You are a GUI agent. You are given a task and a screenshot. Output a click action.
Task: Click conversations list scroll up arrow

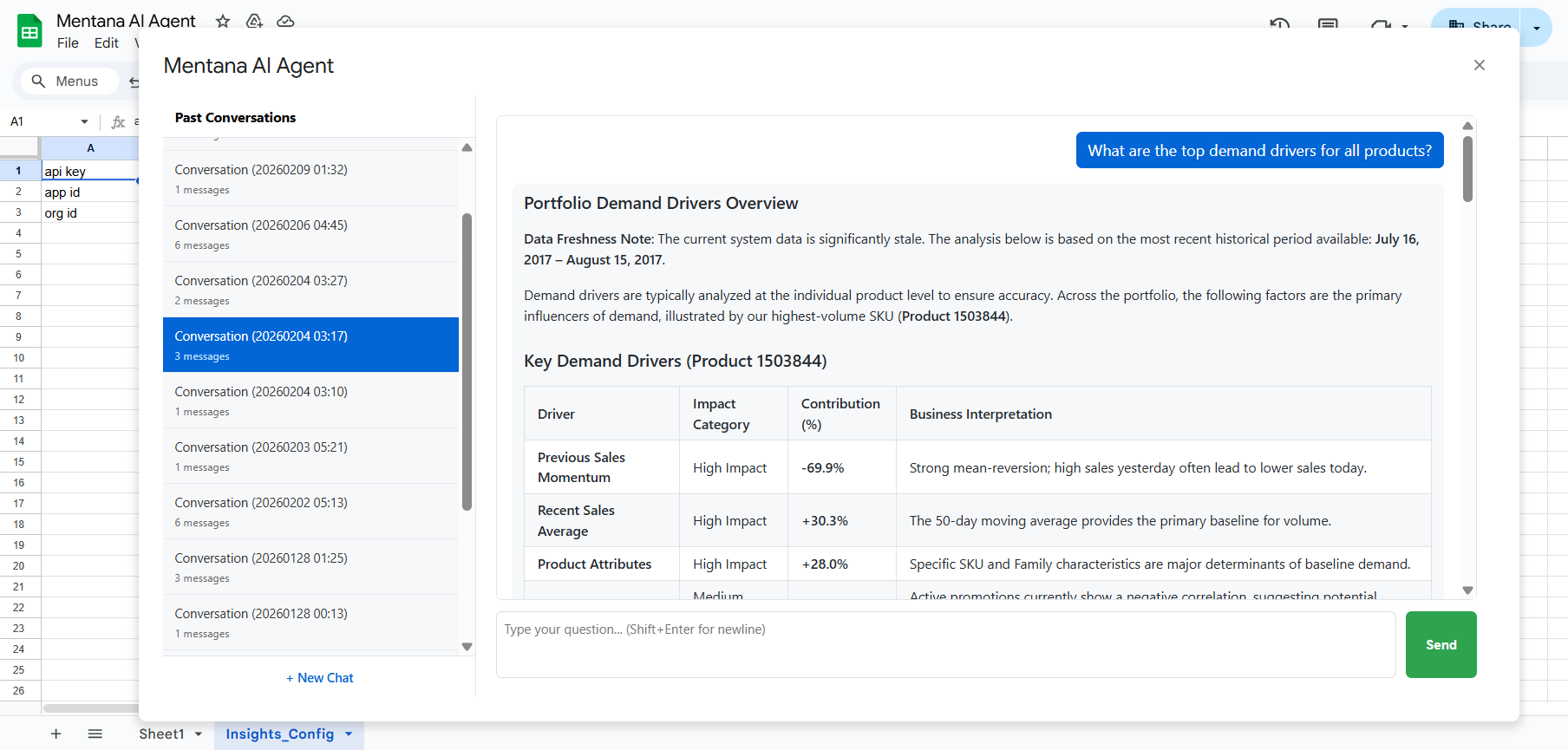[467, 147]
